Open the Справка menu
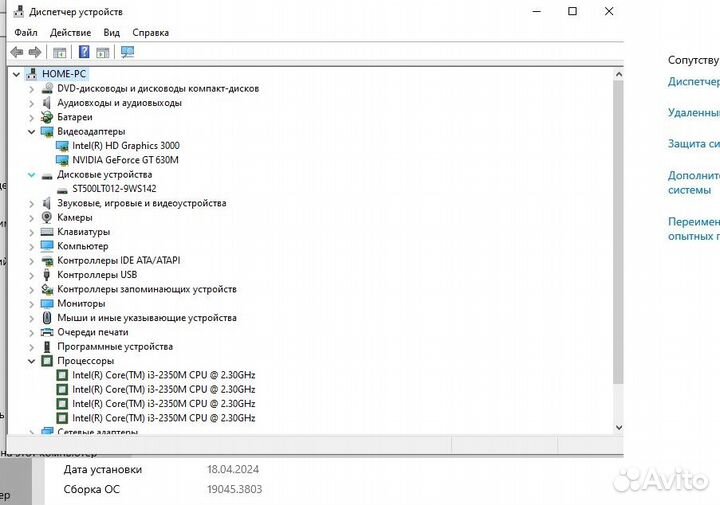The image size is (720, 505). [x=151, y=33]
